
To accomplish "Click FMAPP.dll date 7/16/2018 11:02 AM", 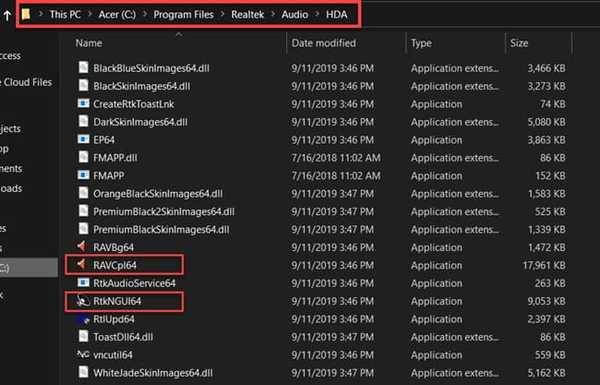I will [x=336, y=157].
